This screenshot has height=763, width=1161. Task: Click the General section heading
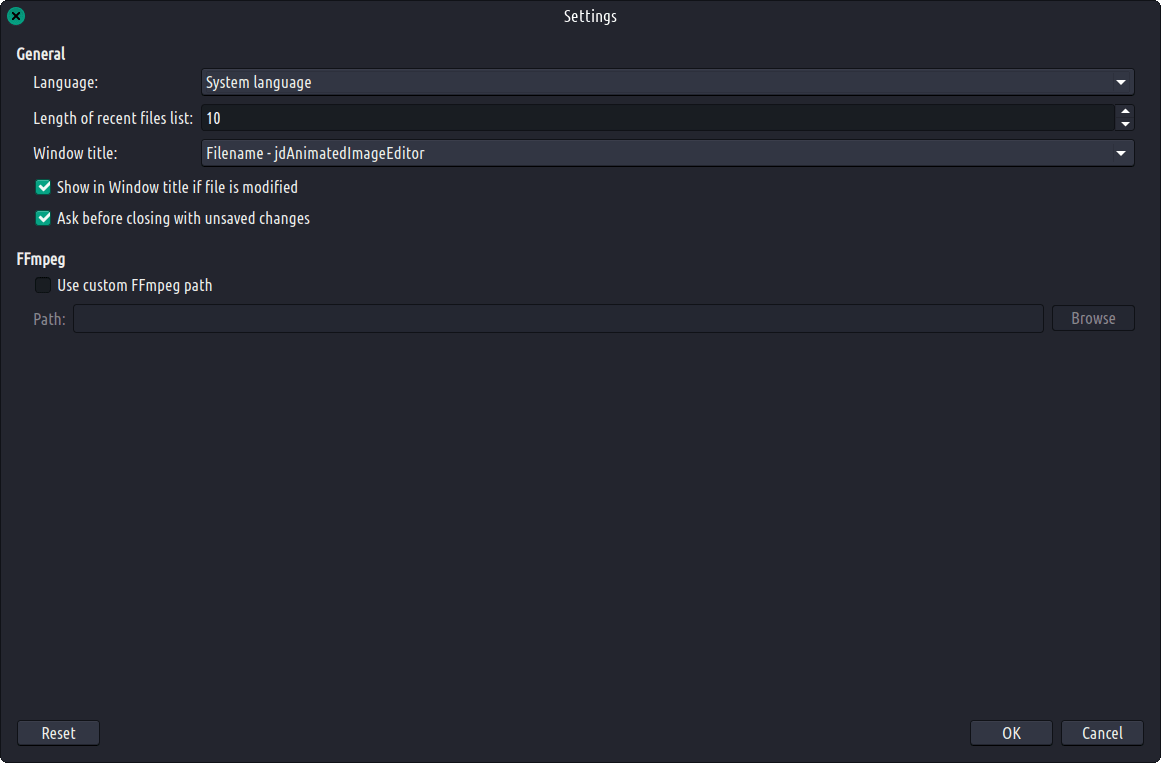click(x=41, y=54)
